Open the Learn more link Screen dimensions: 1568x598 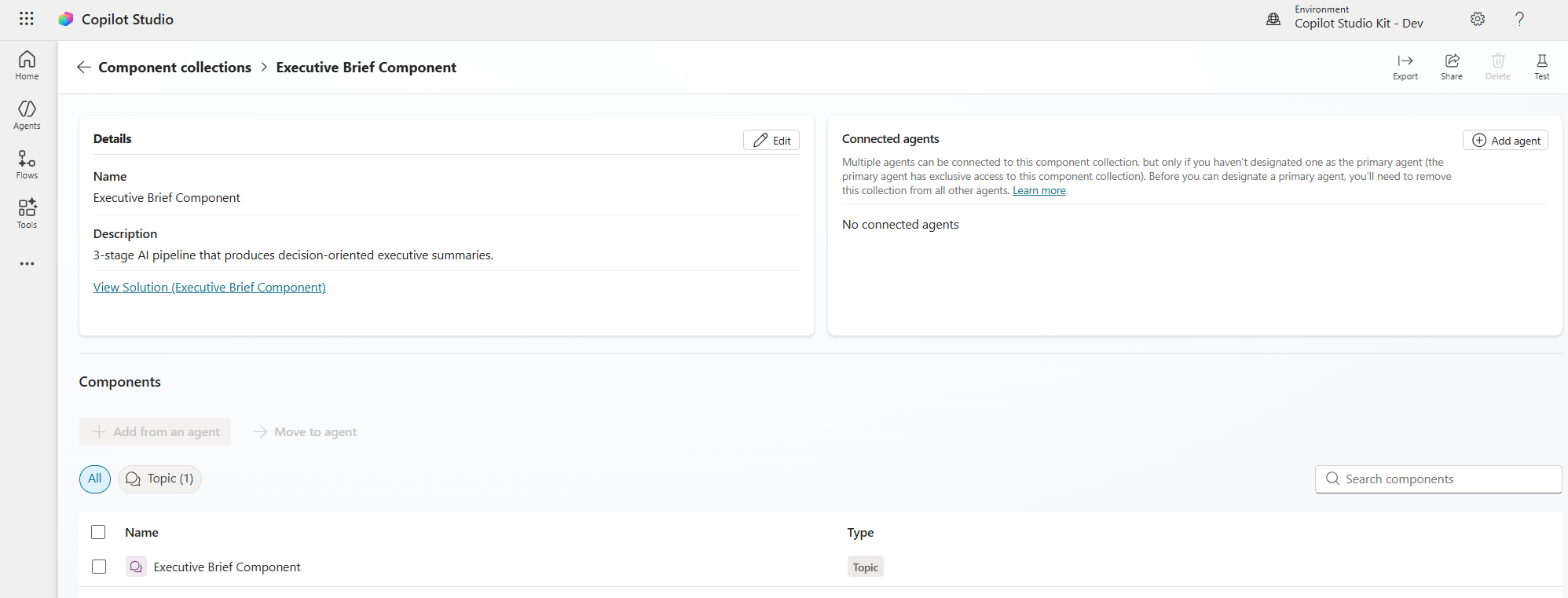pos(1039,191)
